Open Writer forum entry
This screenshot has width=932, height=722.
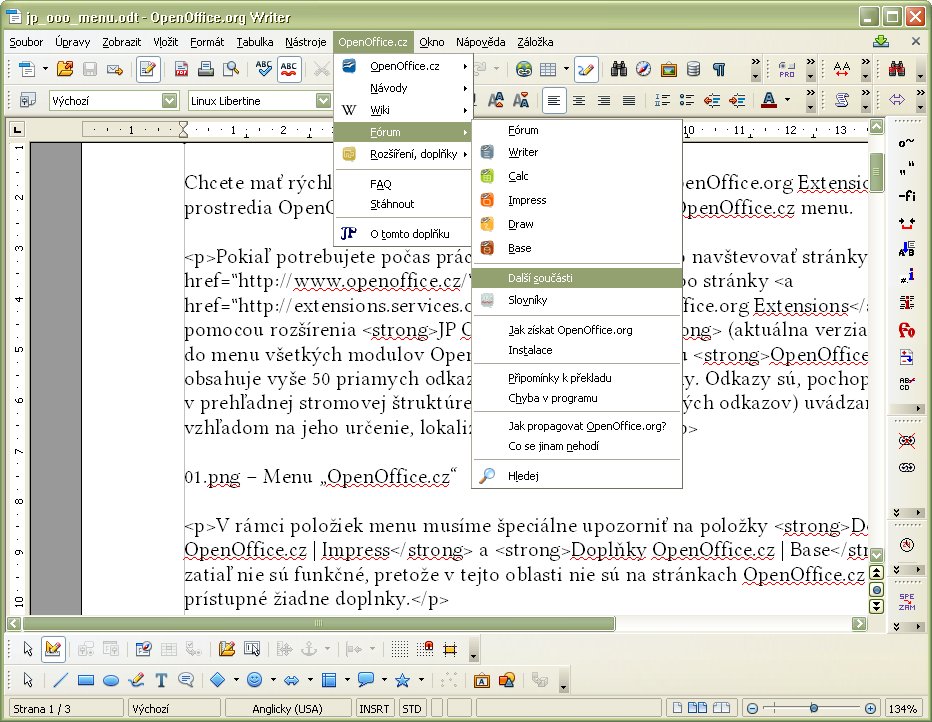click(x=577, y=153)
